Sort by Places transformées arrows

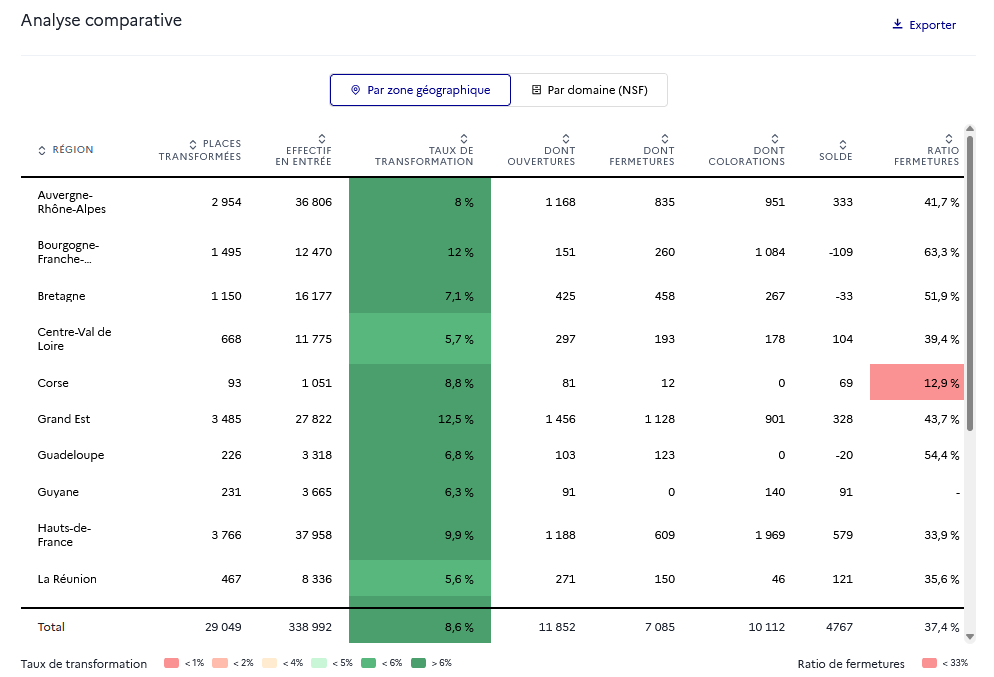[193, 145]
